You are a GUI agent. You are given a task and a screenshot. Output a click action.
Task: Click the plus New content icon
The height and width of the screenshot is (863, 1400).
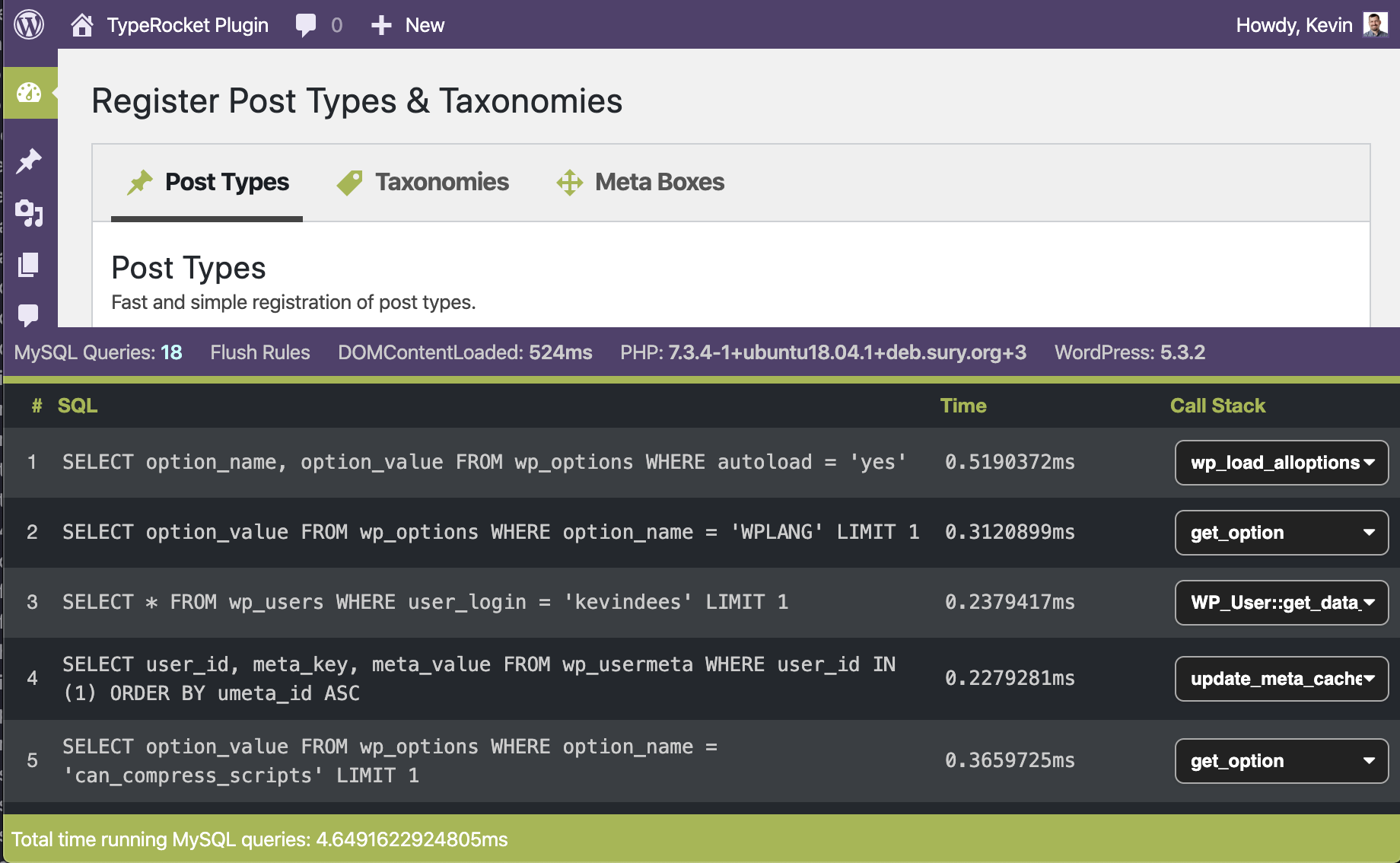tap(381, 25)
